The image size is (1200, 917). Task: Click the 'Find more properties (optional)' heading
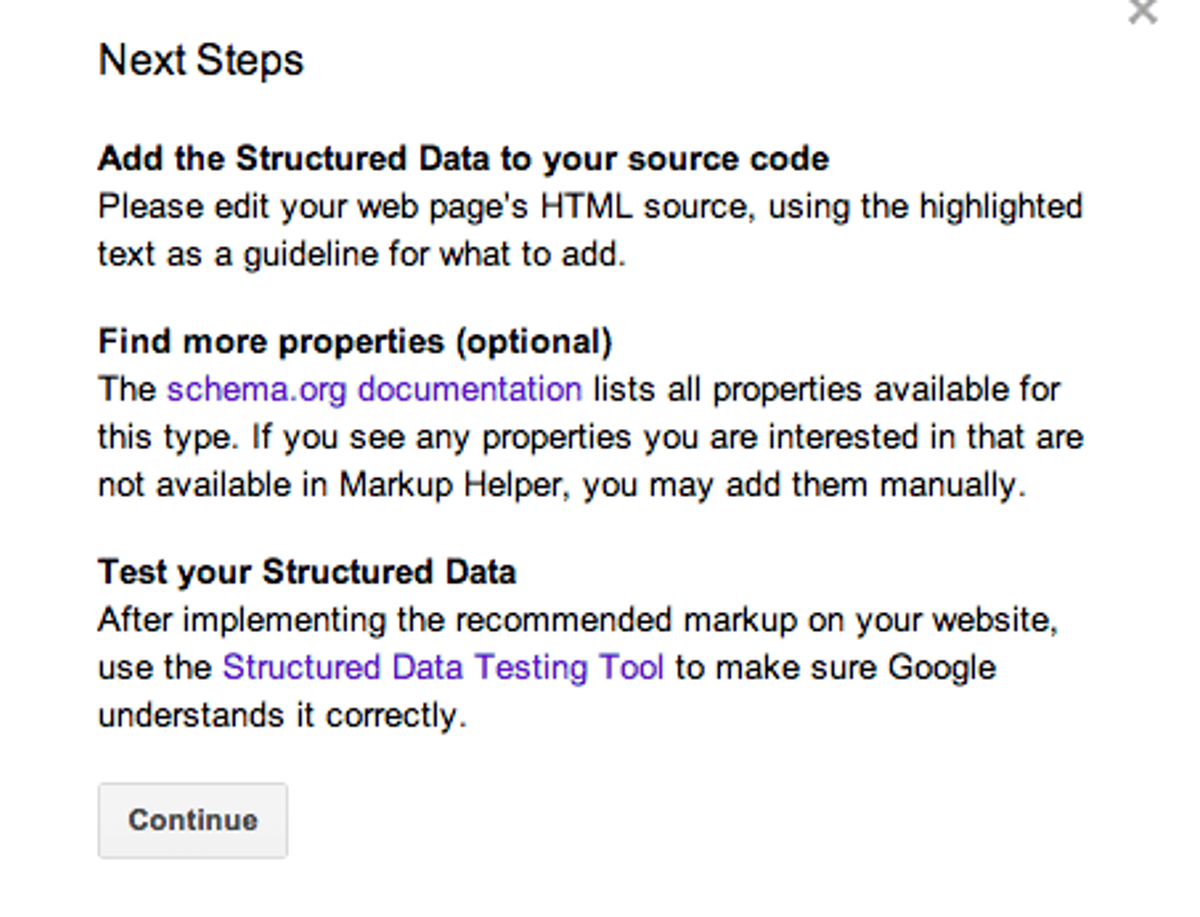[x=355, y=343]
